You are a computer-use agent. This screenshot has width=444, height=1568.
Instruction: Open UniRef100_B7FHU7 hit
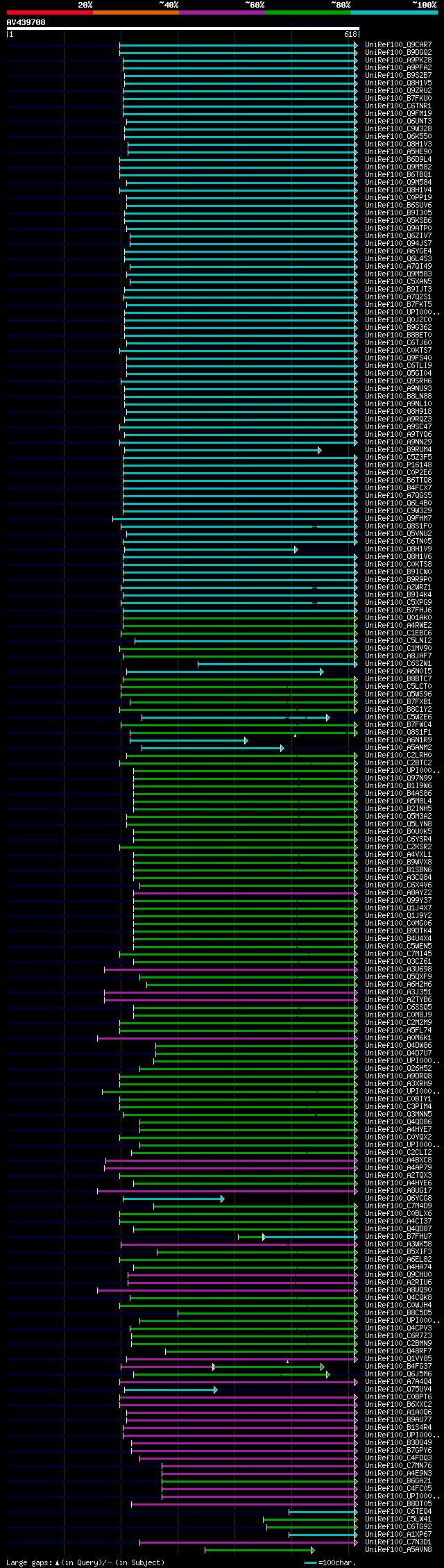(x=398, y=1236)
